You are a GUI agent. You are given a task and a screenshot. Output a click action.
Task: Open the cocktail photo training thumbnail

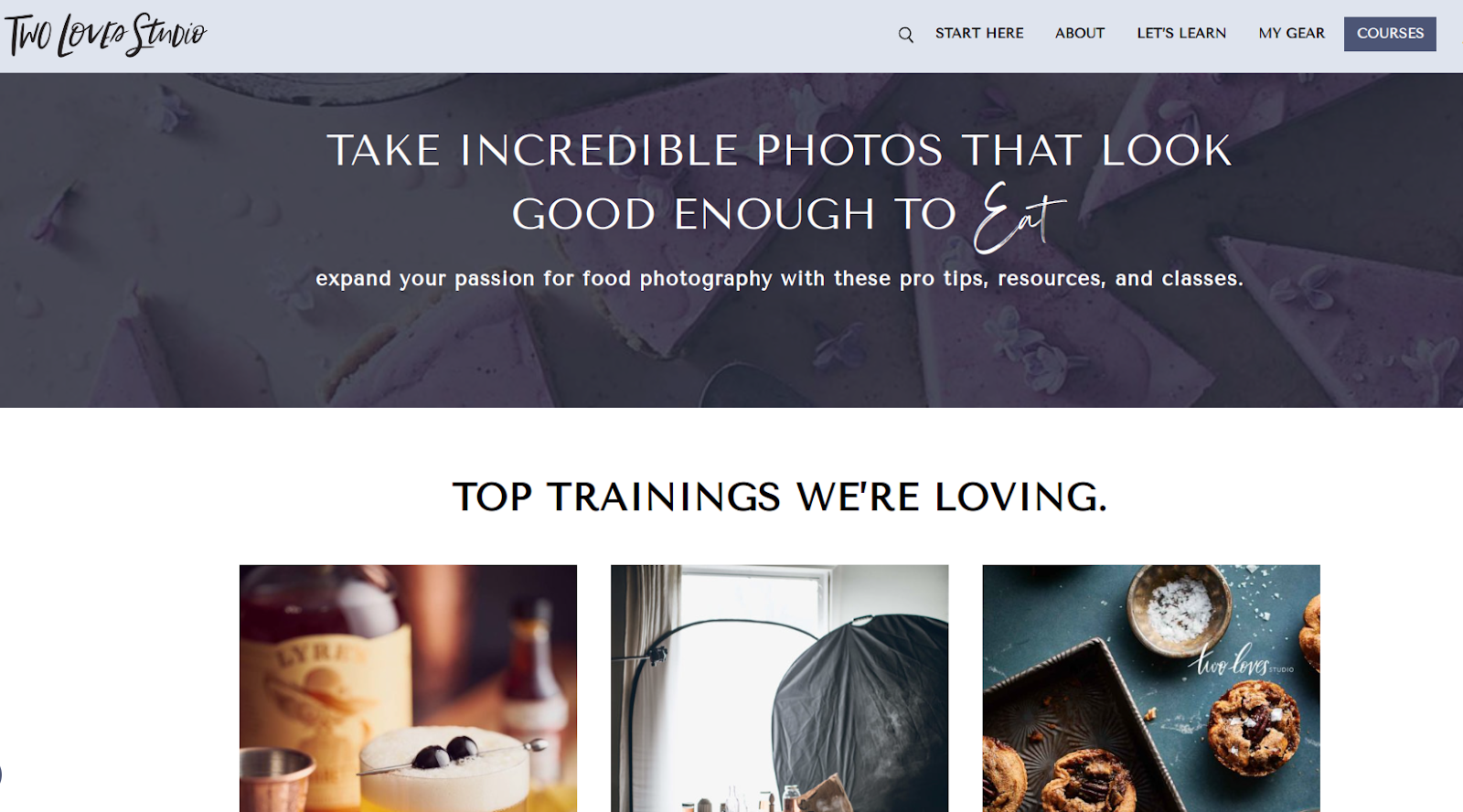pyautogui.click(x=408, y=688)
